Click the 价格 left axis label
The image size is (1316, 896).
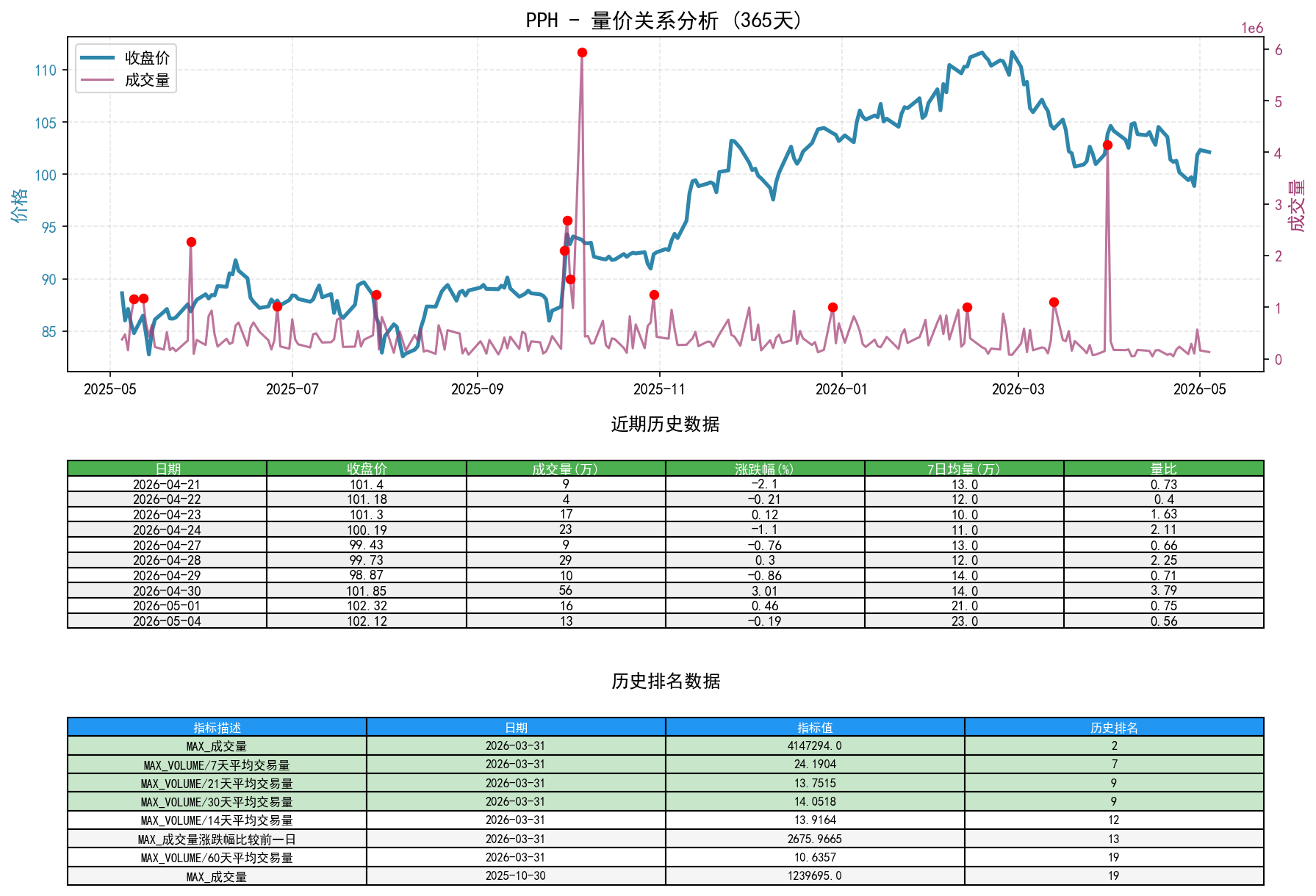pos(20,205)
